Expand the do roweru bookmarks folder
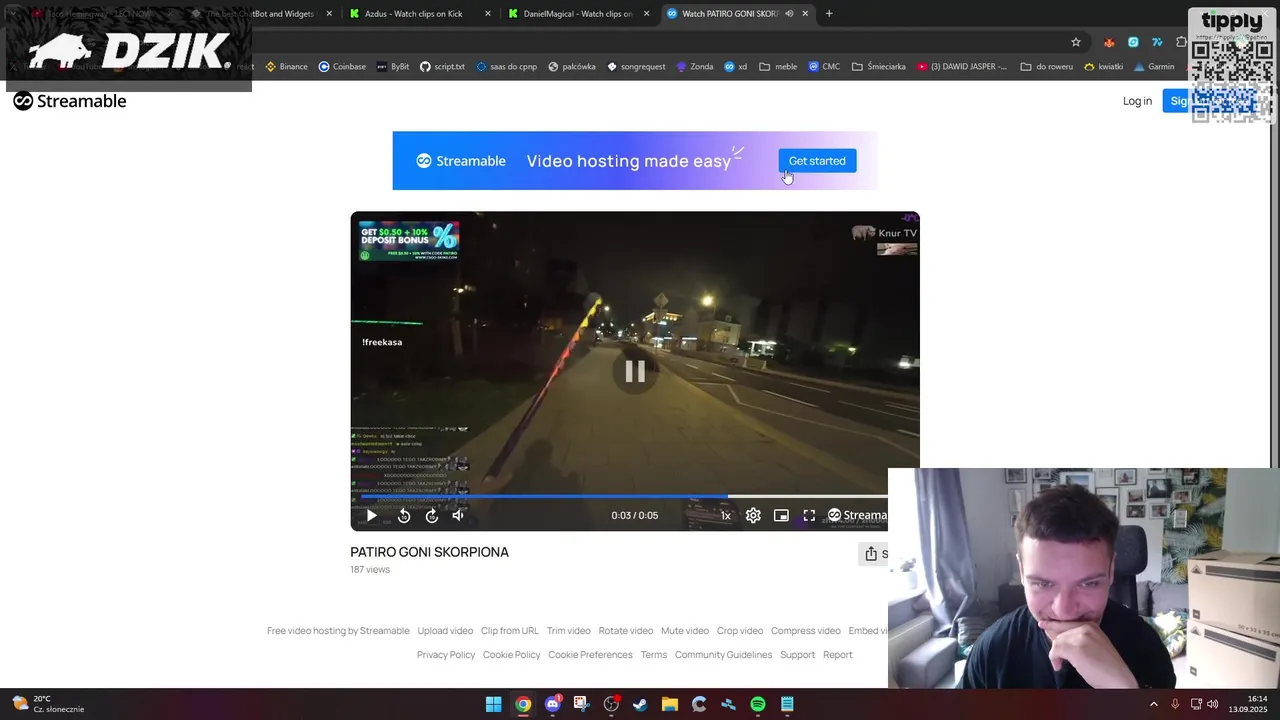The height and width of the screenshot is (720, 1280). (x=1047, y=67)
